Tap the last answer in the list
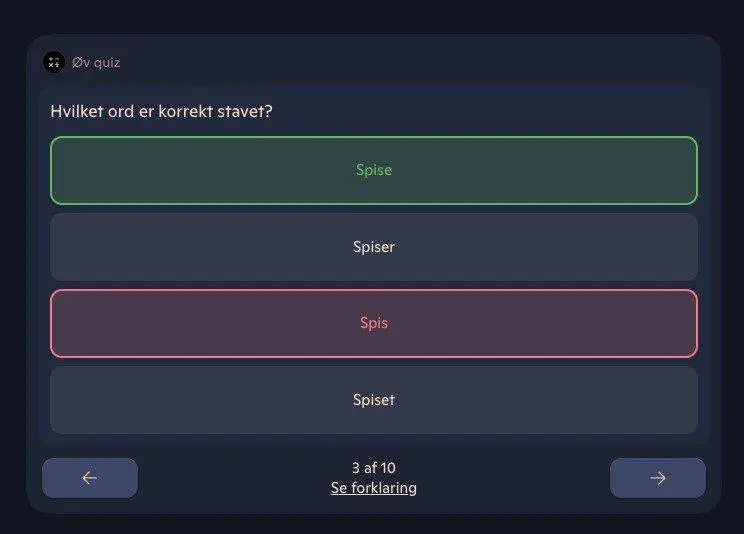Screen dimensions: 744x534 pos(373,400)
